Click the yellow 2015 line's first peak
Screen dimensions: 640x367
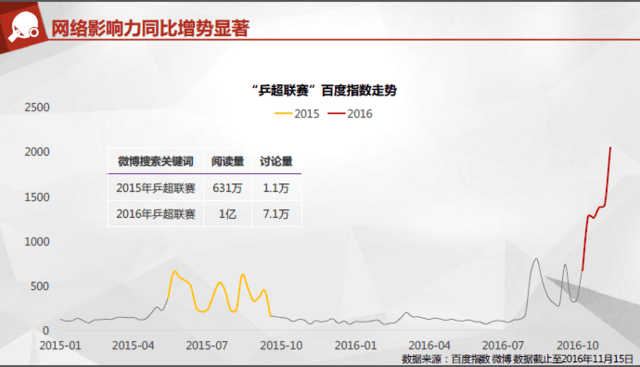tap(175, 271)
